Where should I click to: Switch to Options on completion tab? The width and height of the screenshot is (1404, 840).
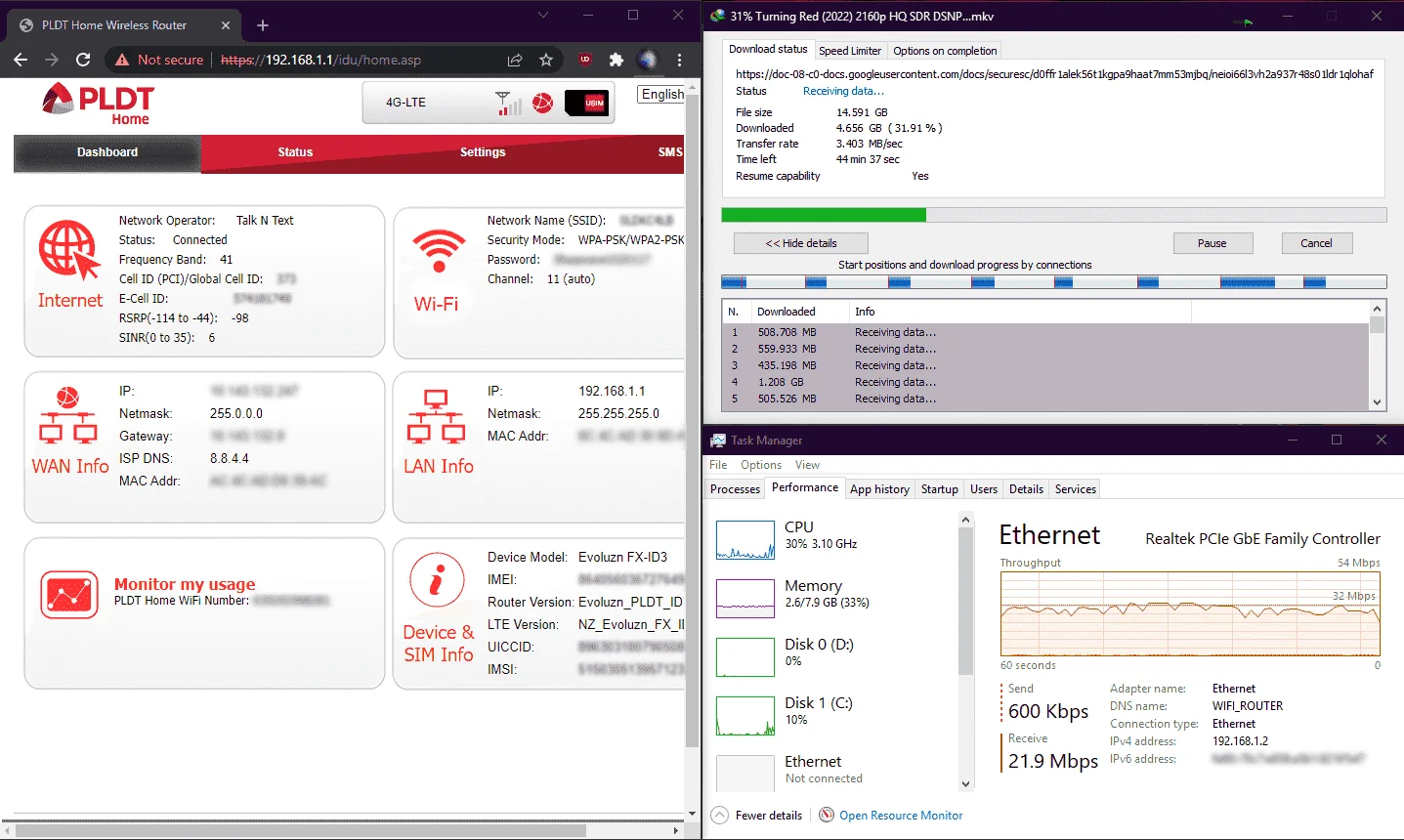[945, 51]
